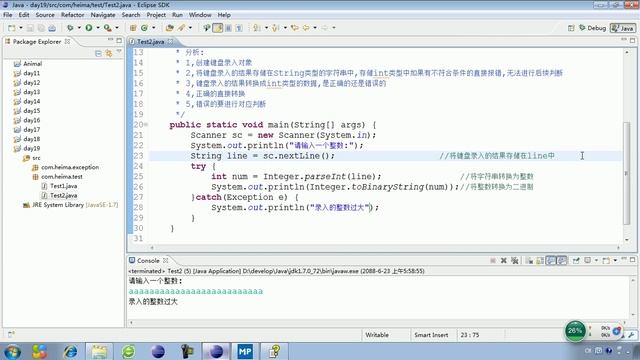Switch to the Debug perspective
Viewport: 640px width, 360px height.
coord(592,28)
